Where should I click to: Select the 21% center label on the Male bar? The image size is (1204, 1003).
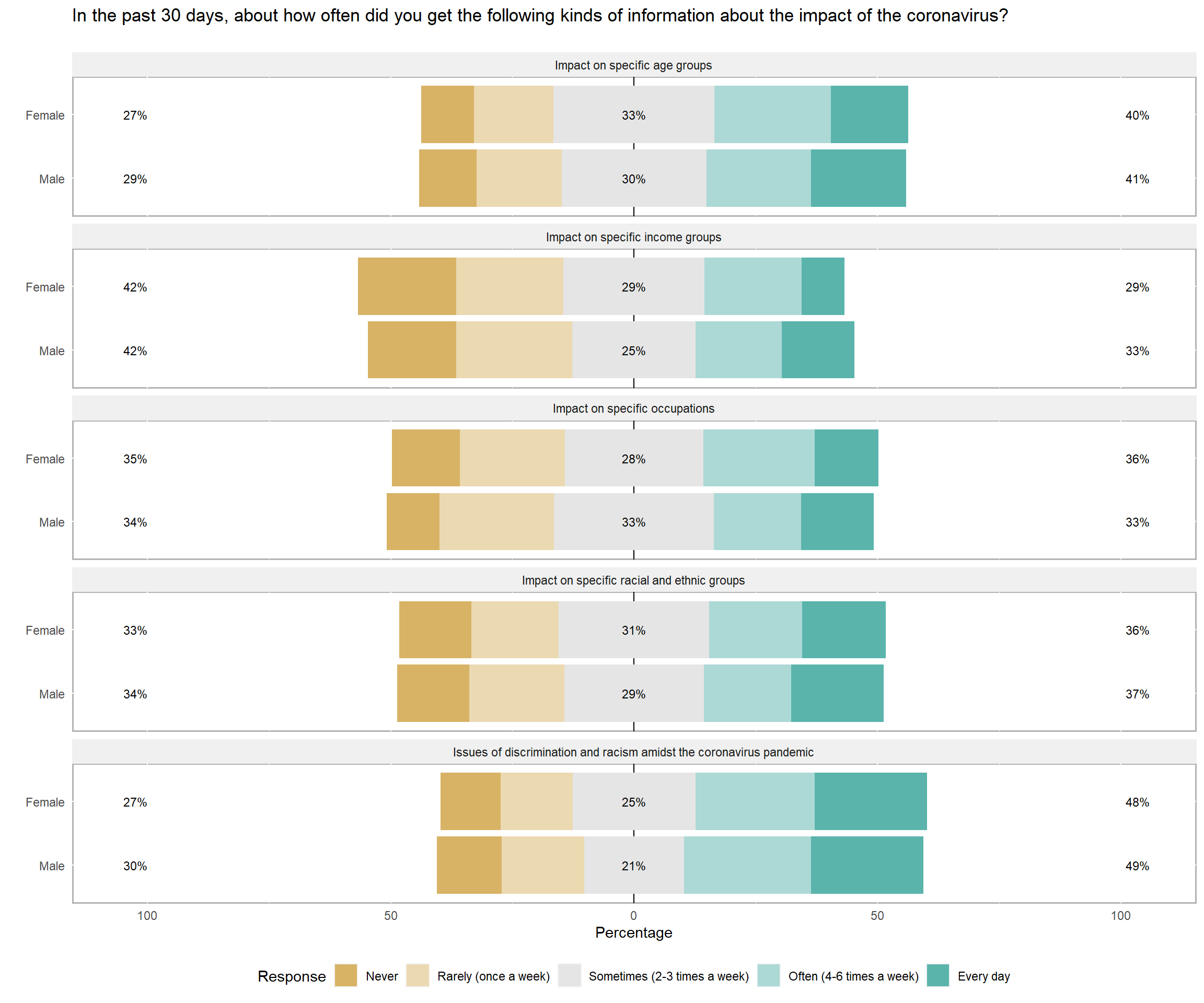tap(633, 866)
